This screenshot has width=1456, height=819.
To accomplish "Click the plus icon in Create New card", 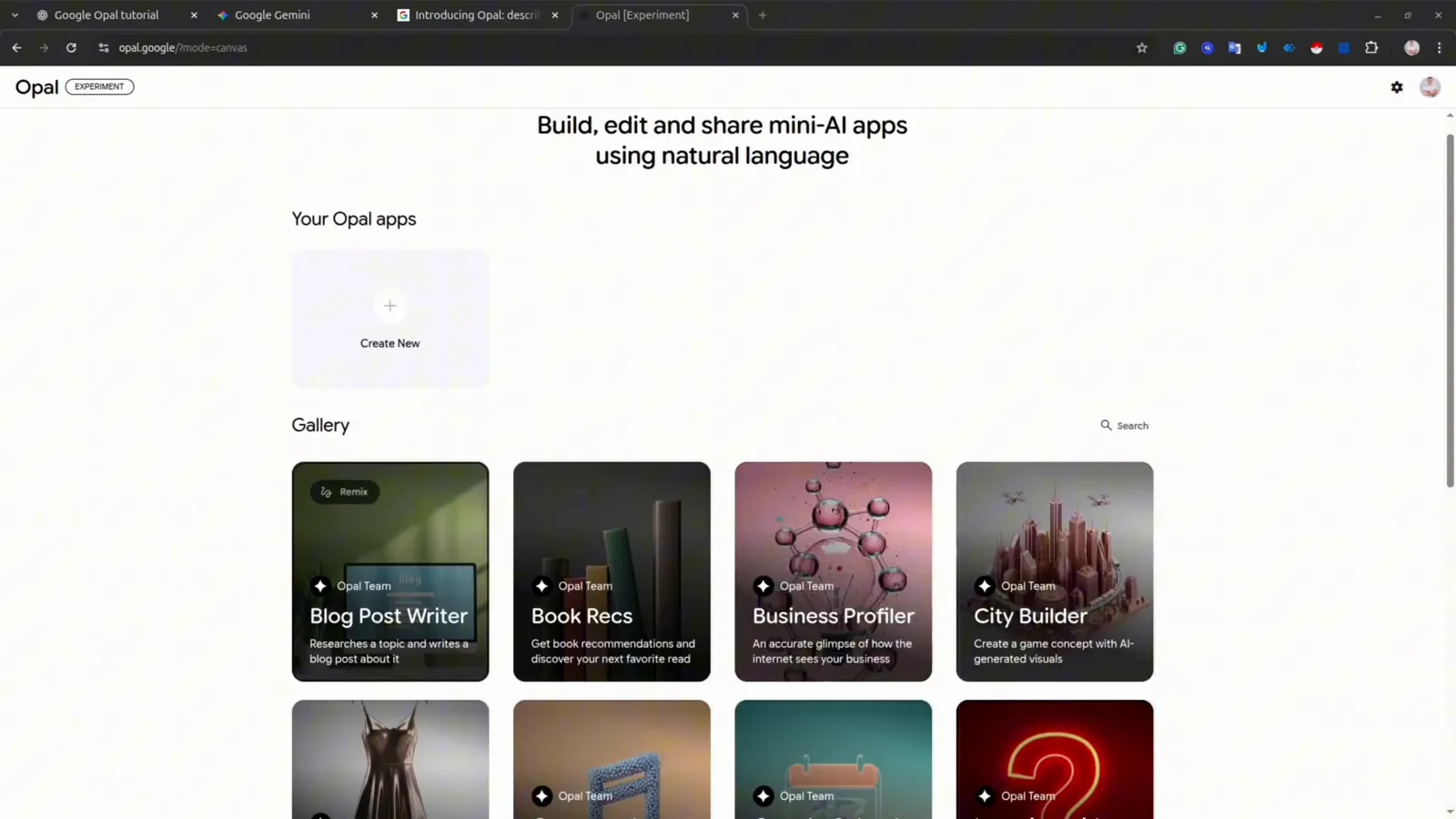I will 389,306.
